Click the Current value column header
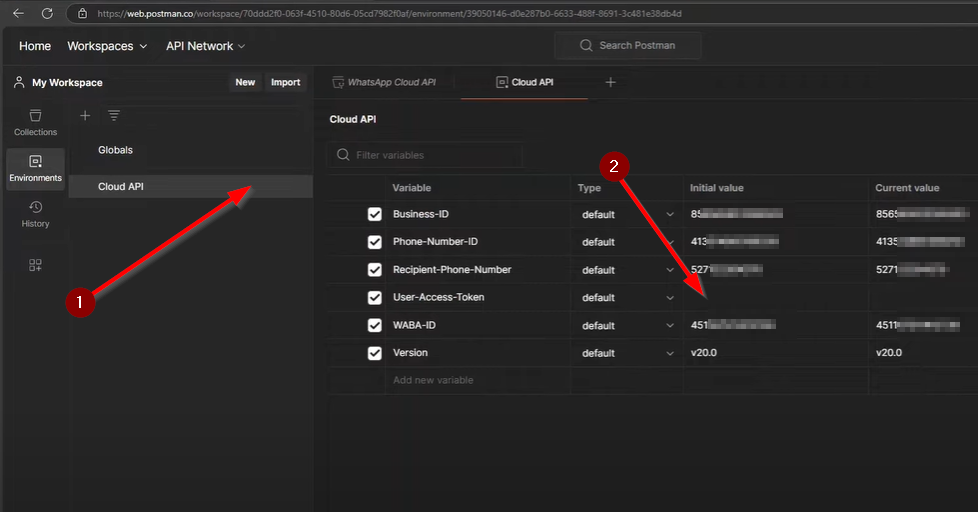 click(907, 188)
